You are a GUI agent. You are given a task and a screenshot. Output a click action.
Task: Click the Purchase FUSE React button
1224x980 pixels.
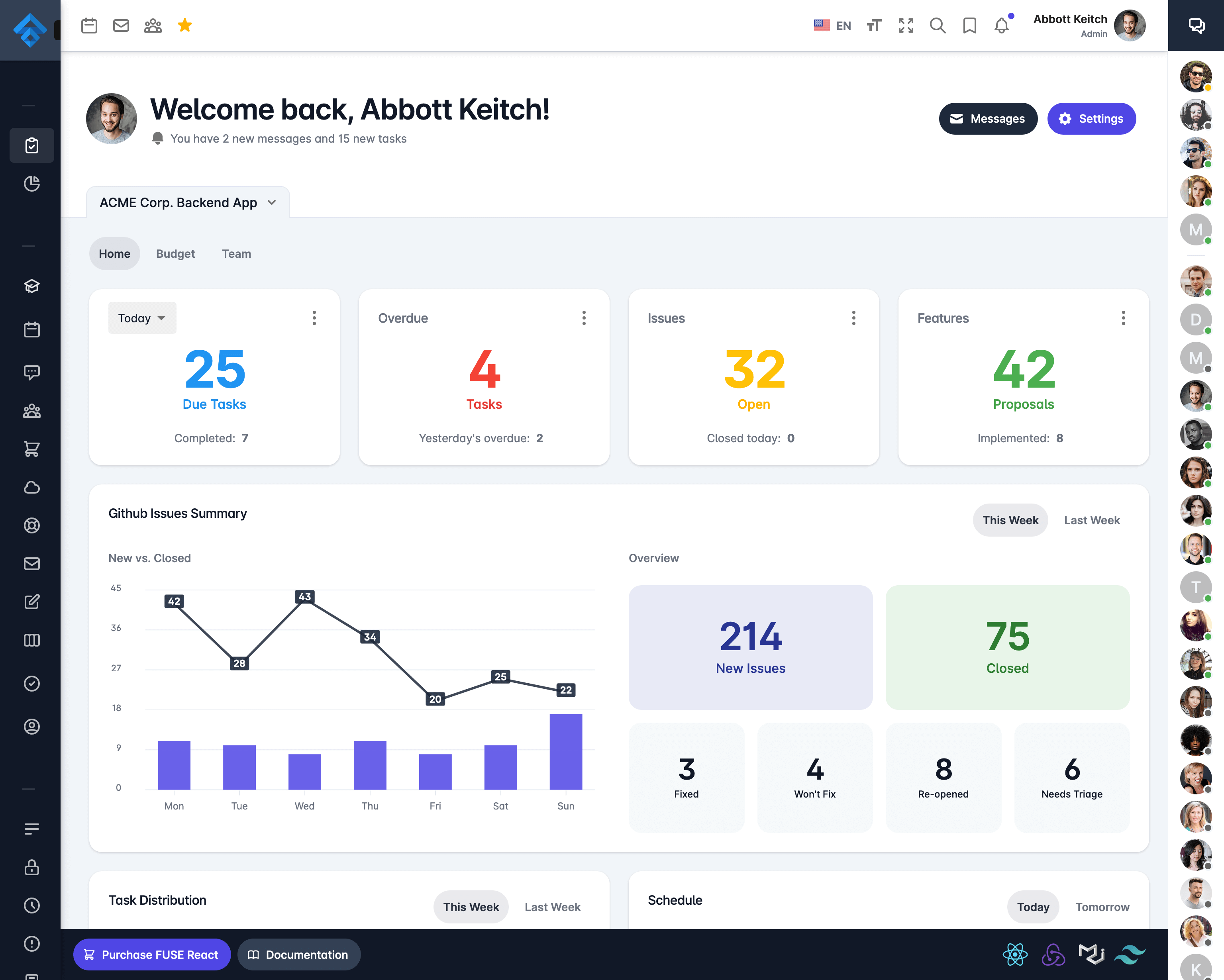(151, 955)
